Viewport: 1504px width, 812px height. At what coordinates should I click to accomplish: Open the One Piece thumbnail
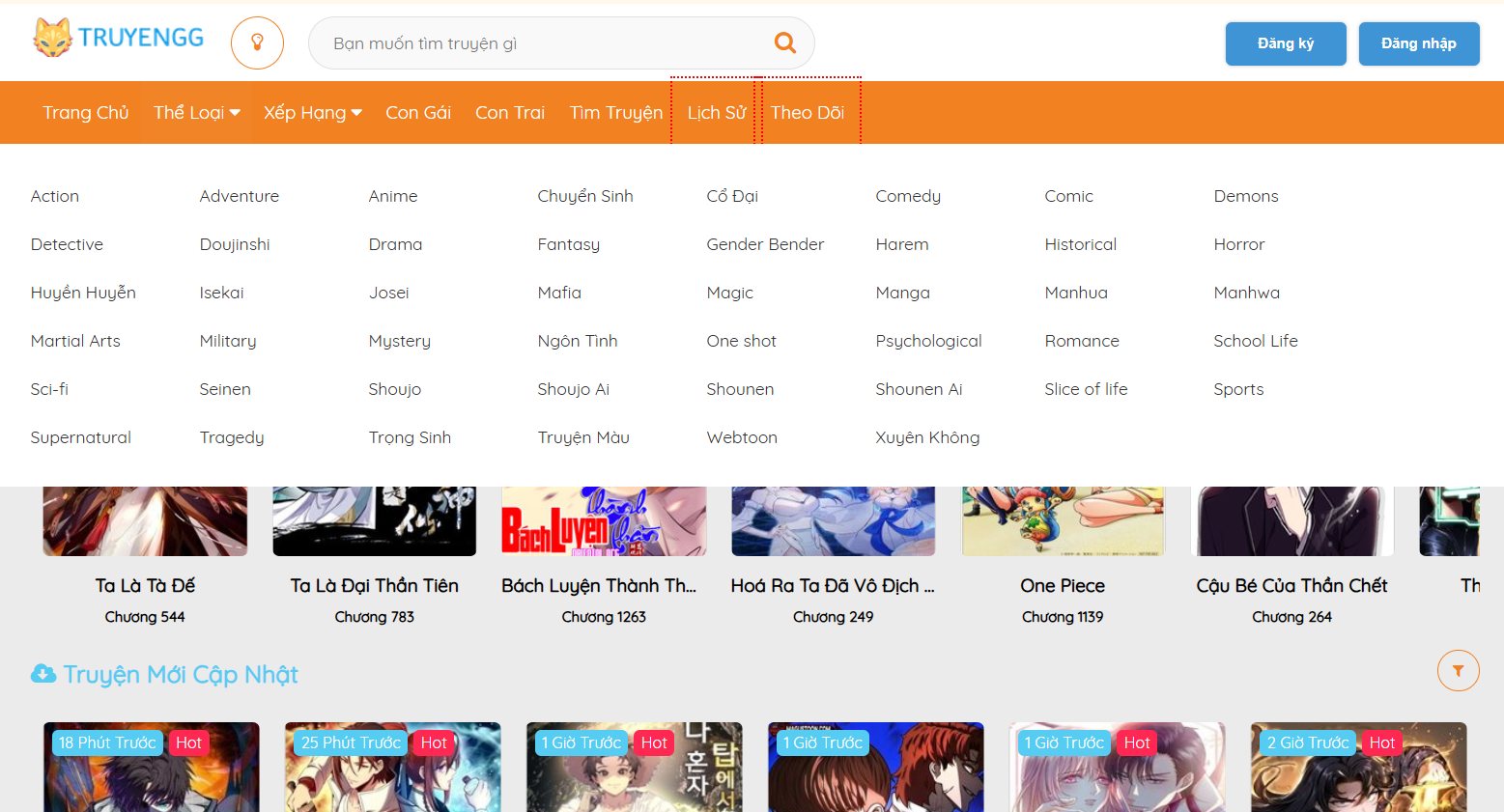(1063, 521)
